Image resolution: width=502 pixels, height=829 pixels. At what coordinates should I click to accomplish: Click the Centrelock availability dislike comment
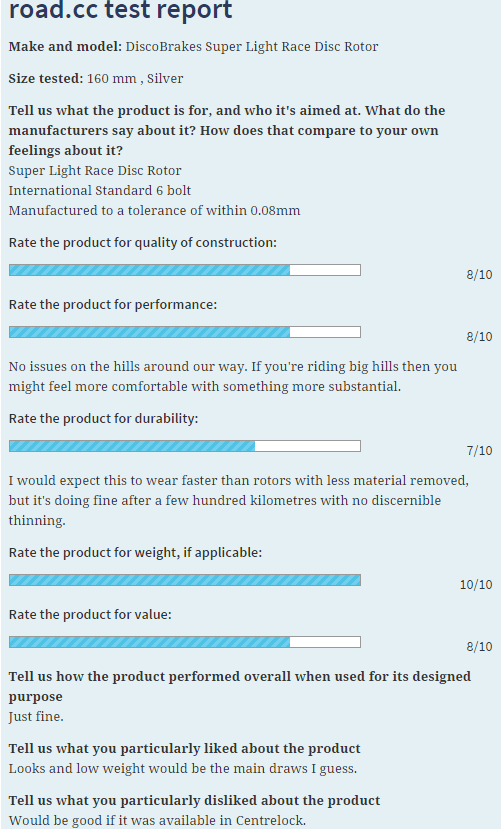[157, 820]
